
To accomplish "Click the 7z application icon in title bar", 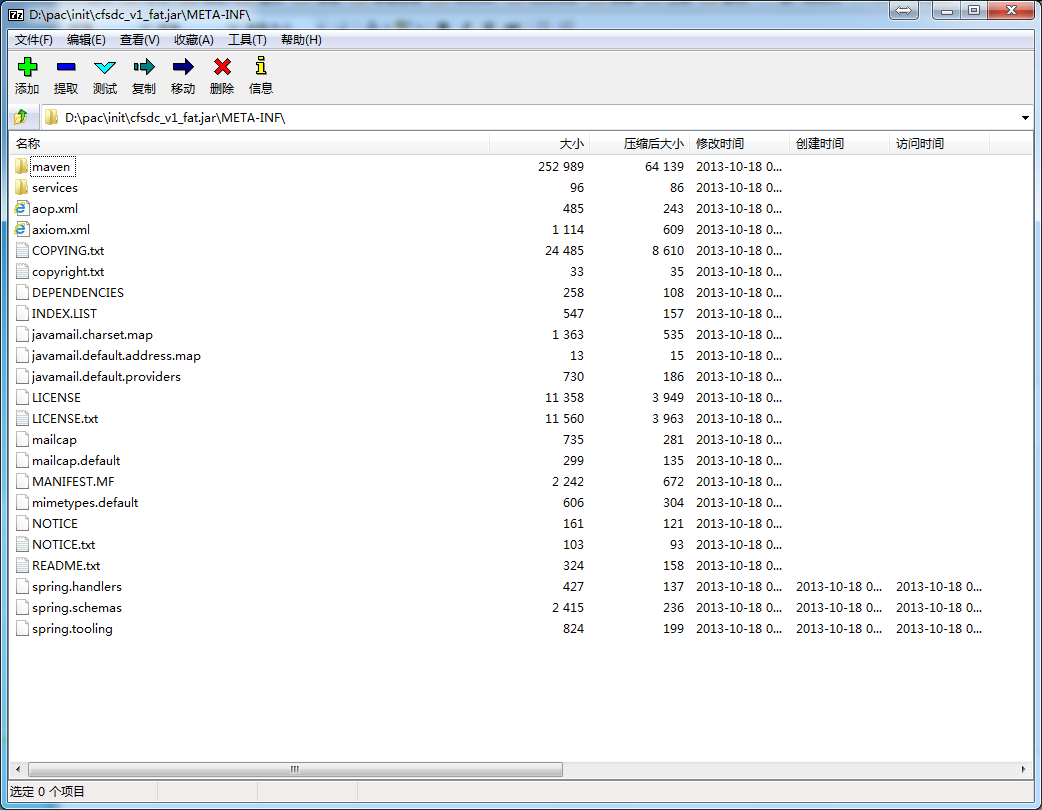I will pyautogui.click(x=16, y=14).
